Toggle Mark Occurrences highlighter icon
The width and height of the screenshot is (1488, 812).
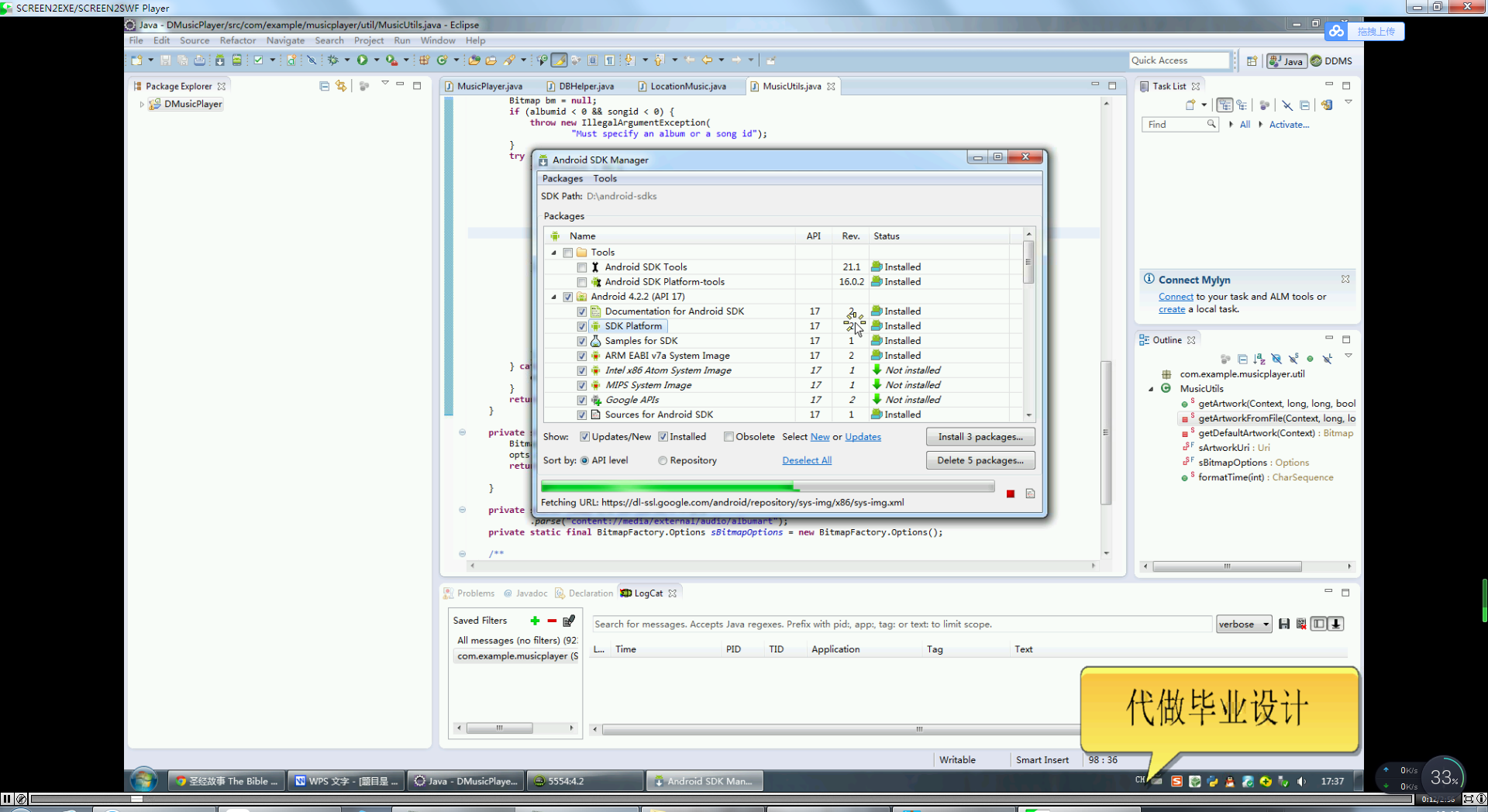[560, 60]
